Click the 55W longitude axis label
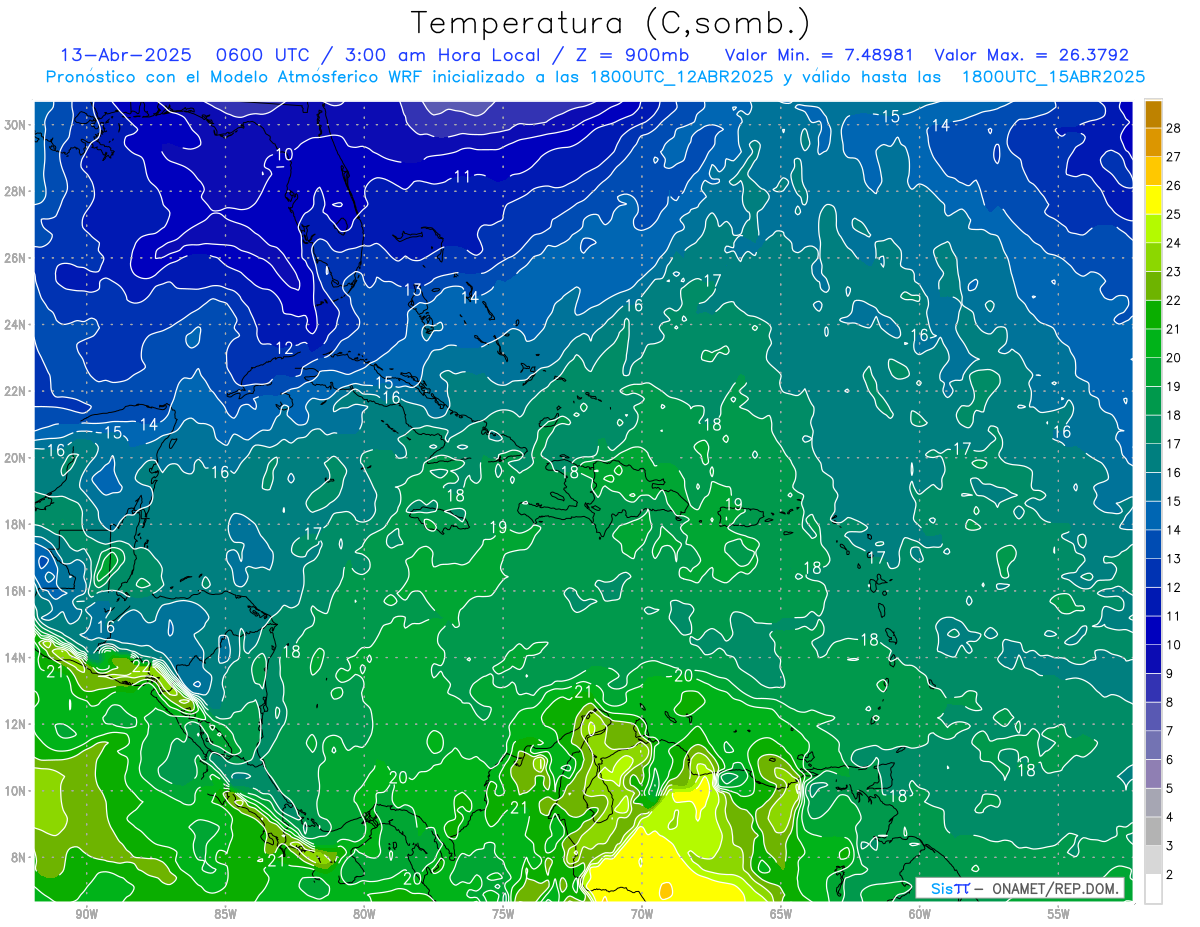The width and height of the screenshot is (1200, 927). (1059, 914)
